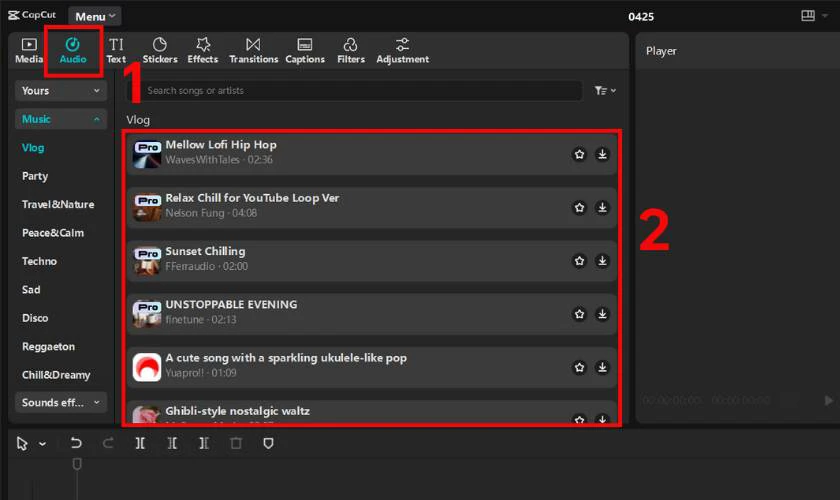840x500 pixels.
Task: Preview UNSTOPPABLE EVENING thumbnail
Action: 147,314
